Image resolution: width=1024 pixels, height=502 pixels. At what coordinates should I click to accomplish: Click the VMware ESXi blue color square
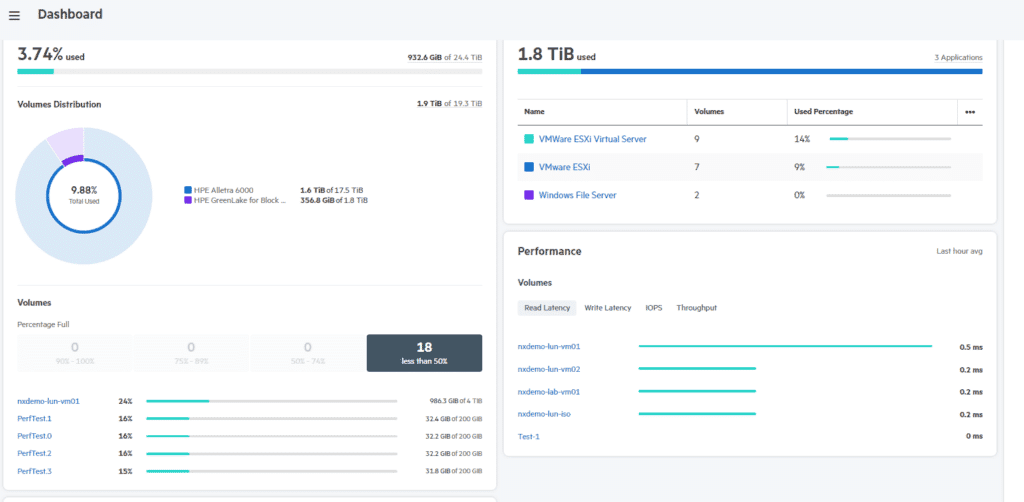click(x=529, y=167)
